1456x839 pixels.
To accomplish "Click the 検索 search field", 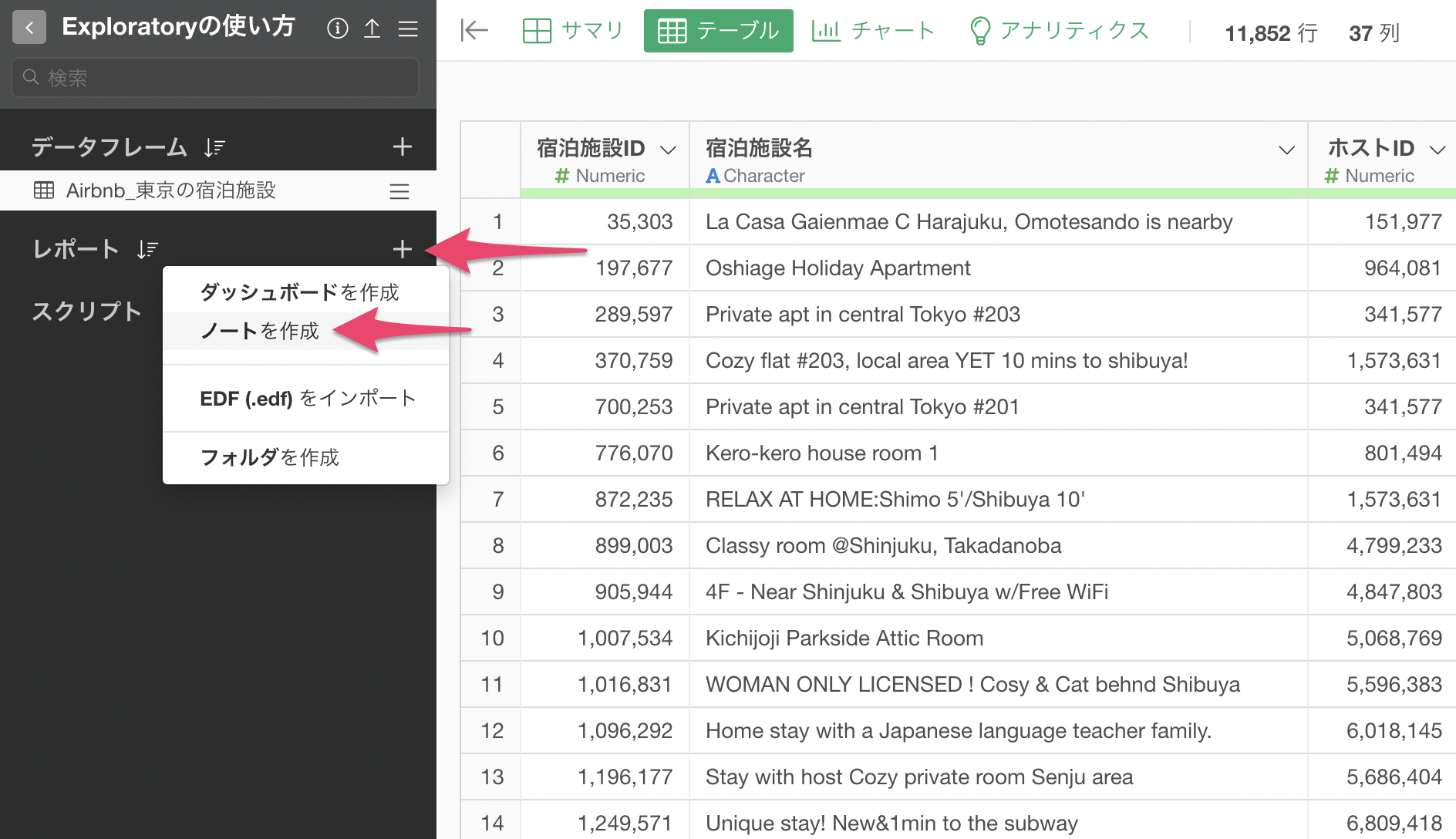I will 216,78.
